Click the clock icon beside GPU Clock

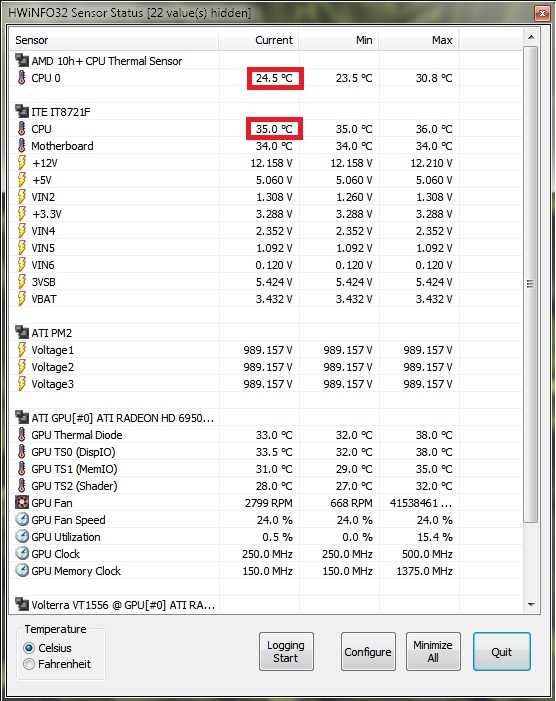tap(21, 553)
